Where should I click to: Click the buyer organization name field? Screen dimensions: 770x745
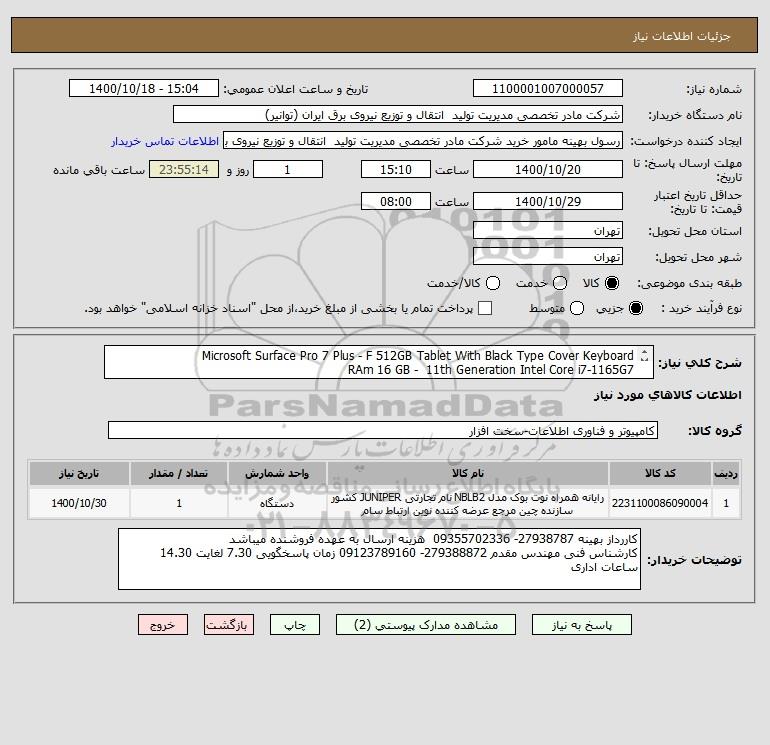(x=398, y=115)
